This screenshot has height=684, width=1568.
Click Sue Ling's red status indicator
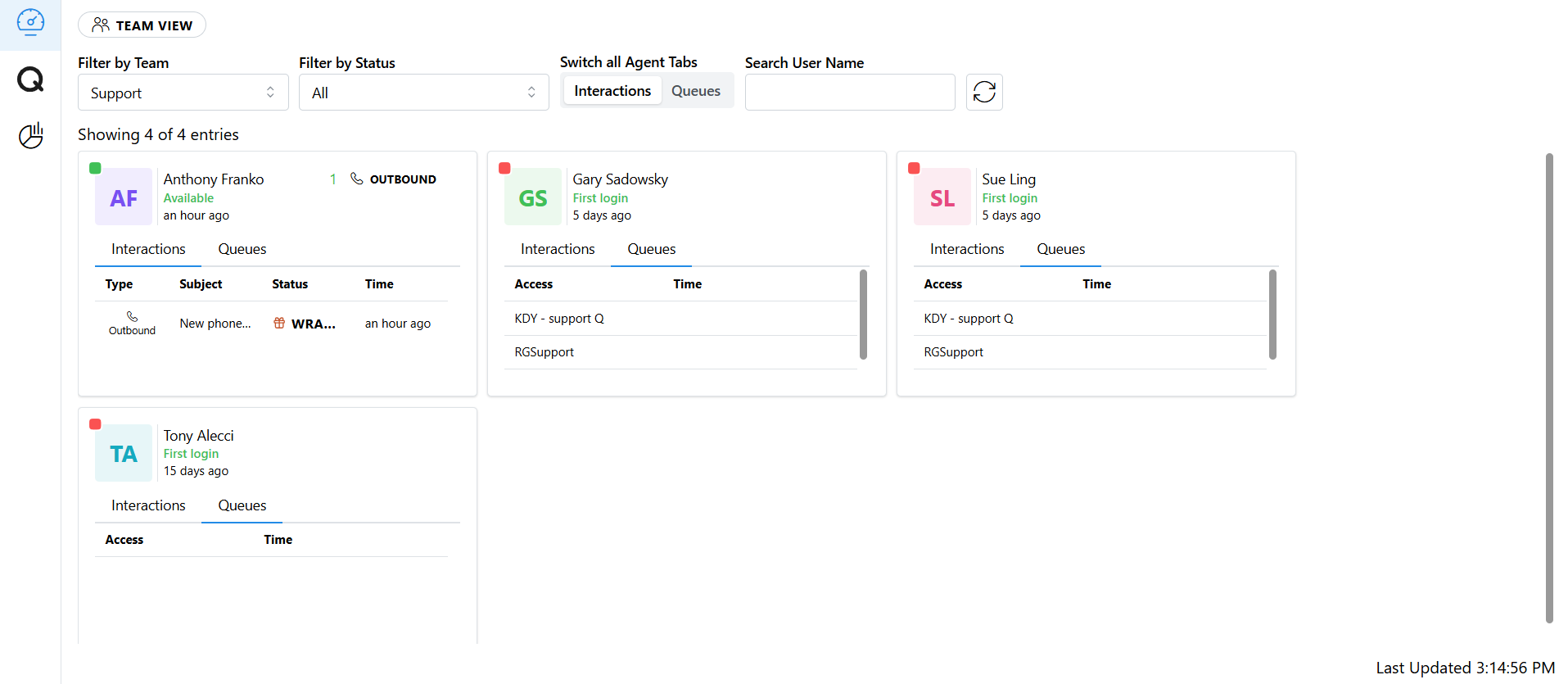click(914, 168)
